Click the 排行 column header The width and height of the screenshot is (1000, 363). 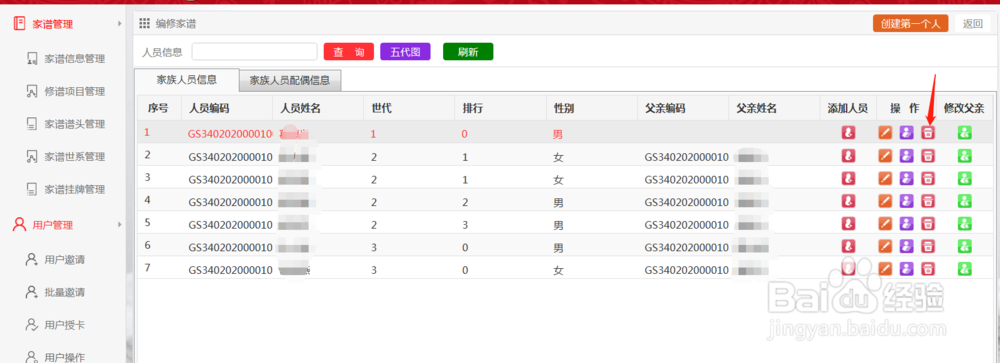pos(500,108)
